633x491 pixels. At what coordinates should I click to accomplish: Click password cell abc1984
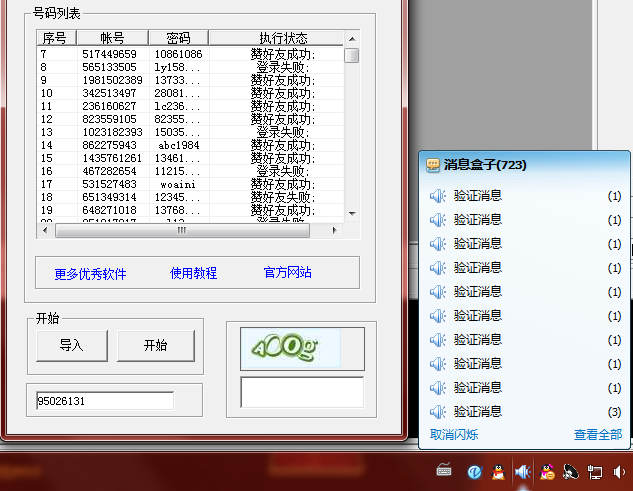click(x=178, y=145)
